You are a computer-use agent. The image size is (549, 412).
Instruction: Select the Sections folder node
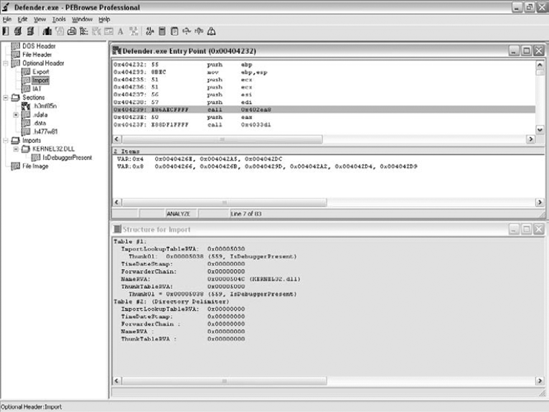pos(33,97)
